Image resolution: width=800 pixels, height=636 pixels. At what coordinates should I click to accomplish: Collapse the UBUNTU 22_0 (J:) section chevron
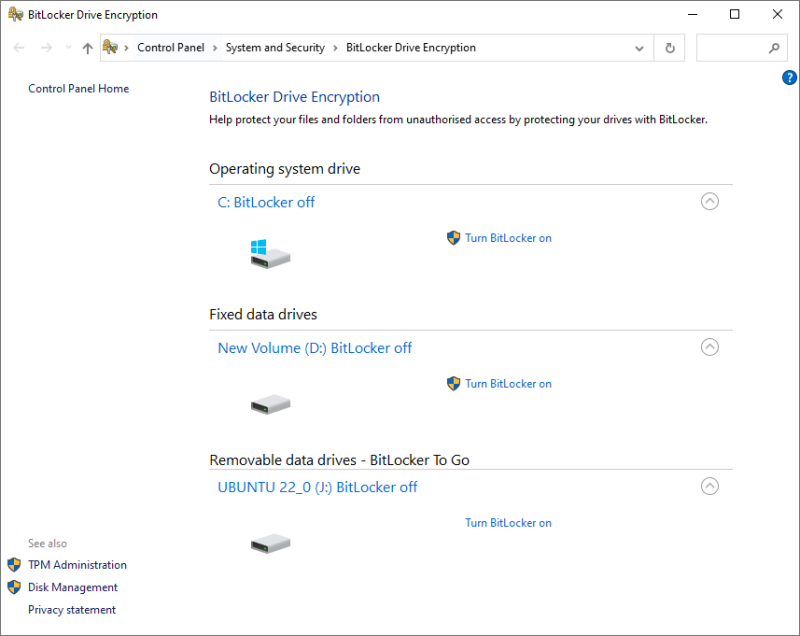709,486
